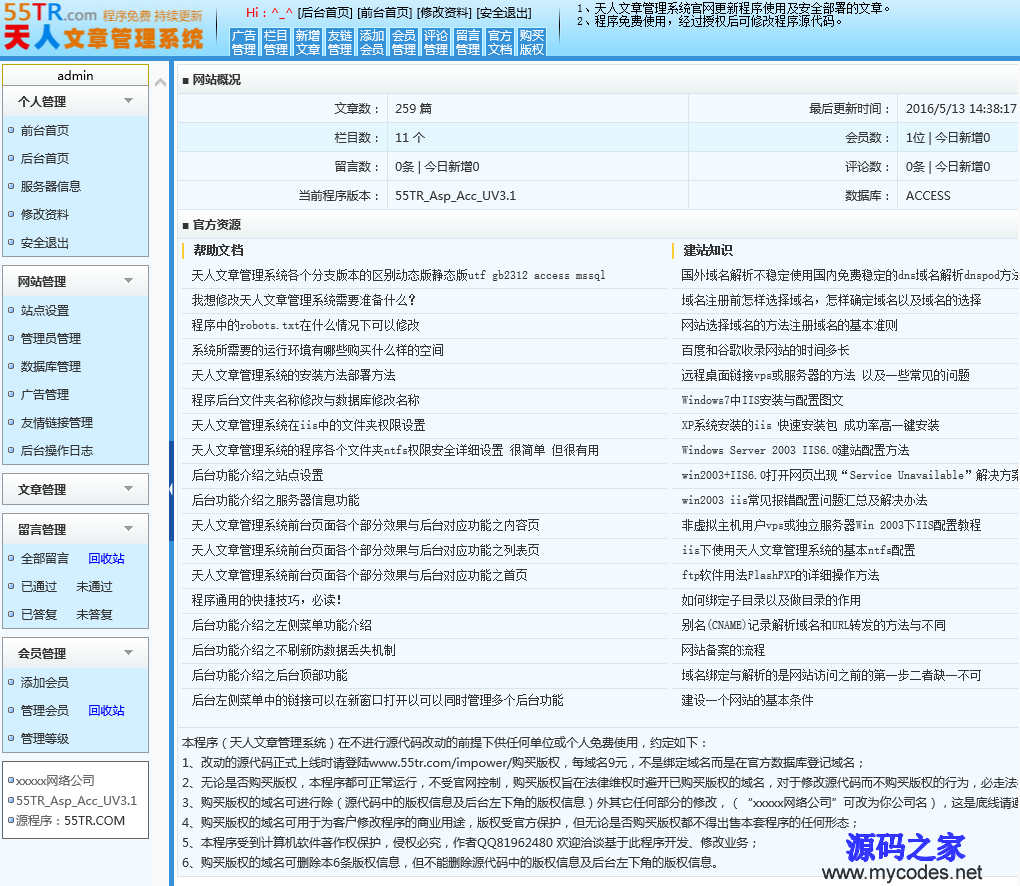This screenshot has width=1020, height=886.
Task: Click the [后台首页] header link
Action: (325, 12)
